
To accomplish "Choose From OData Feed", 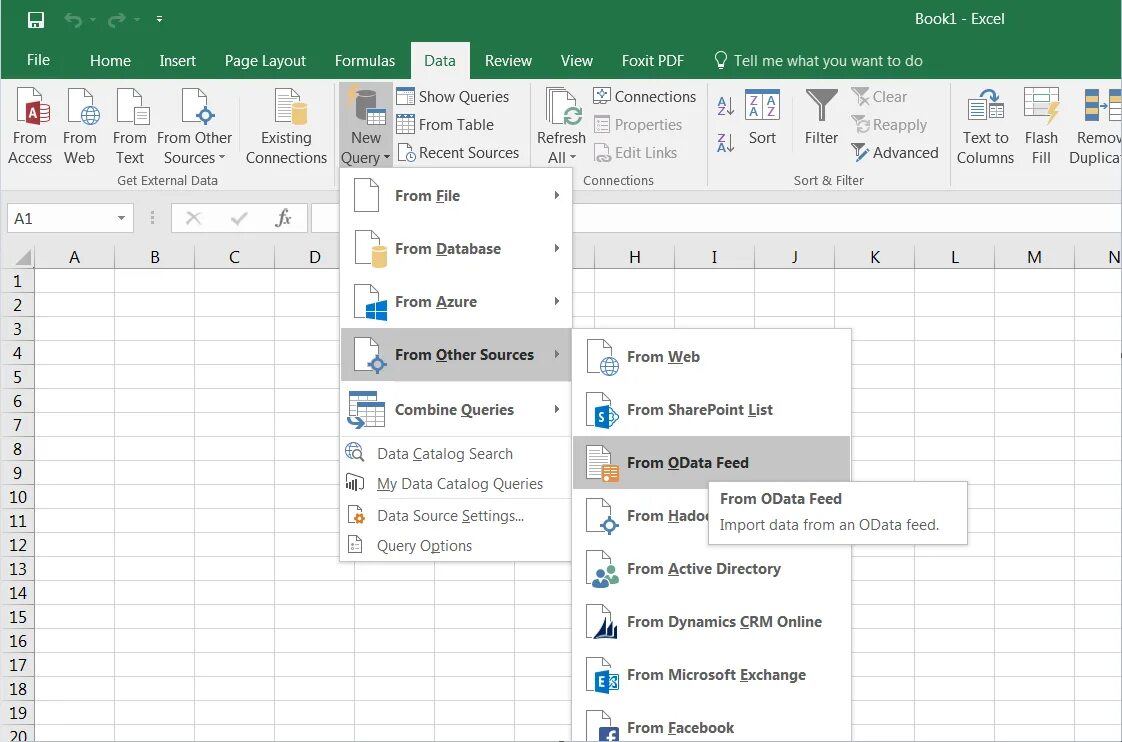I will pyautogui.click(x=712, y=462).
